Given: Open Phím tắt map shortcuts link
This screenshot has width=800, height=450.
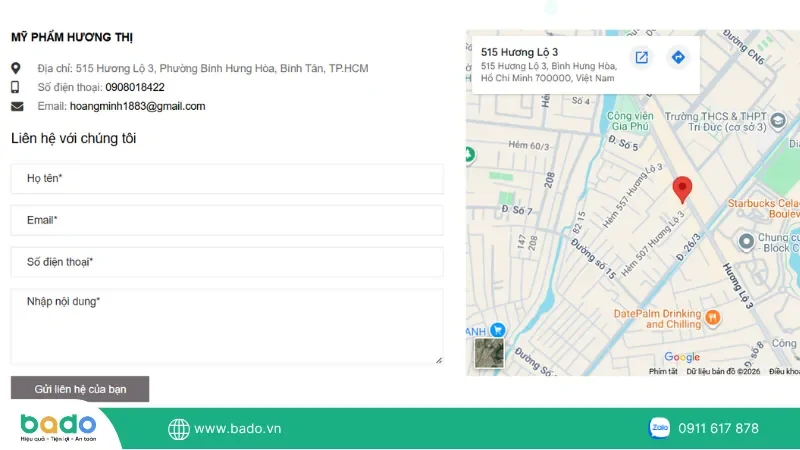Looking at the screenshot, I should (x=663, y=371).
